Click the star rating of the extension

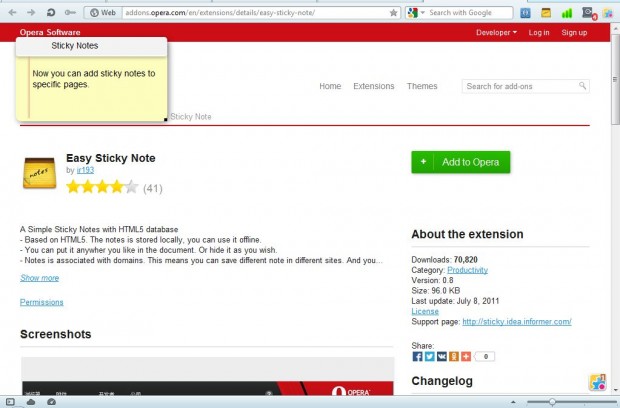pyautogui.click(x=102, y=187)
